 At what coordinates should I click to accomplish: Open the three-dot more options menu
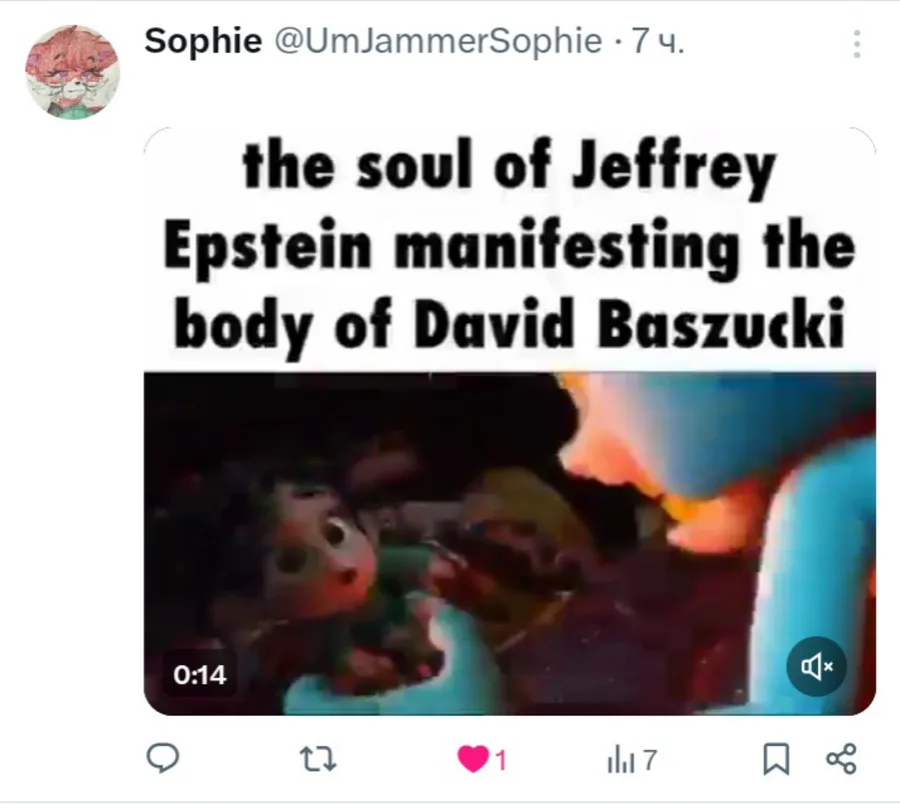[857, 44]
